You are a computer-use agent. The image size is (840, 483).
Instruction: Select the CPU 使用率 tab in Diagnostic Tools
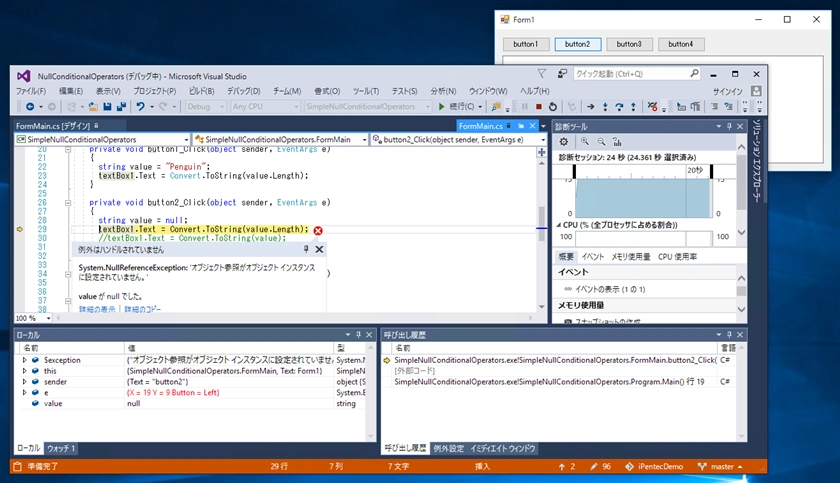point(677,256)
